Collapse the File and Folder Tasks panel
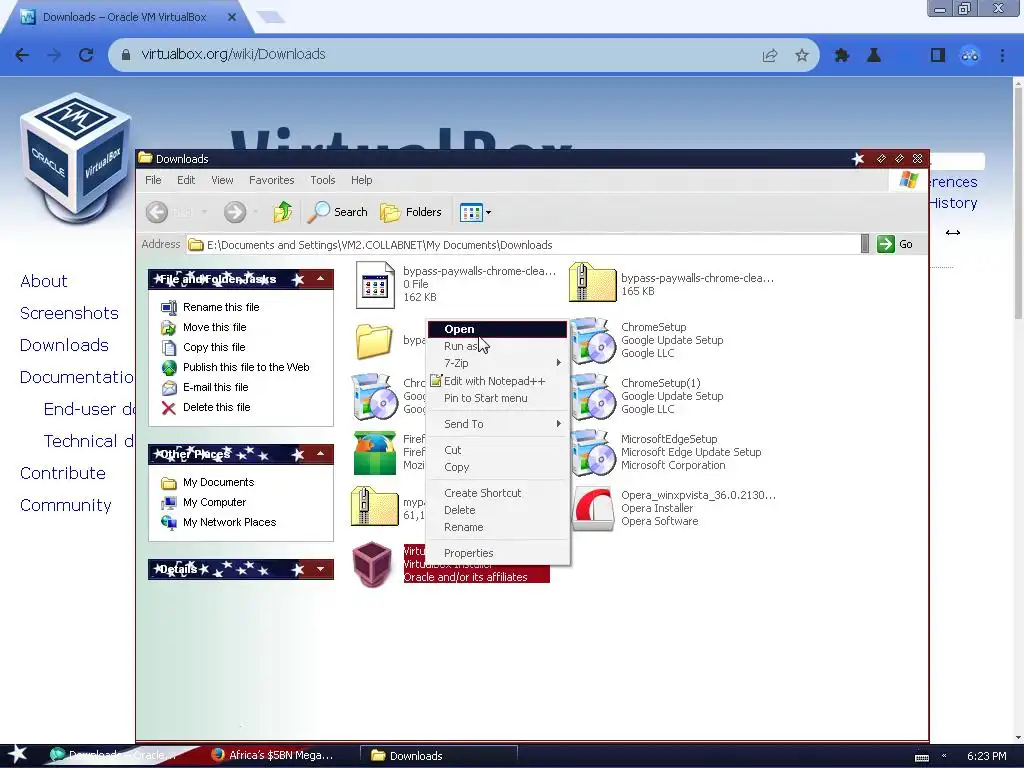This screenshot has height=768, width=1024. click(321, 279)
